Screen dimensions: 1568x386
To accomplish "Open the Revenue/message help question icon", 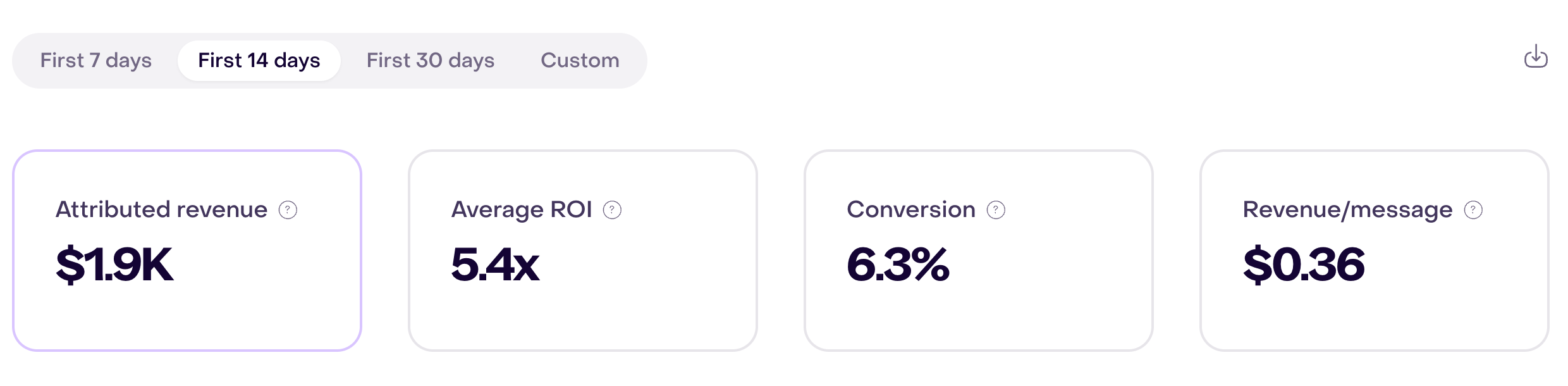I will [x=1473, y=210].
